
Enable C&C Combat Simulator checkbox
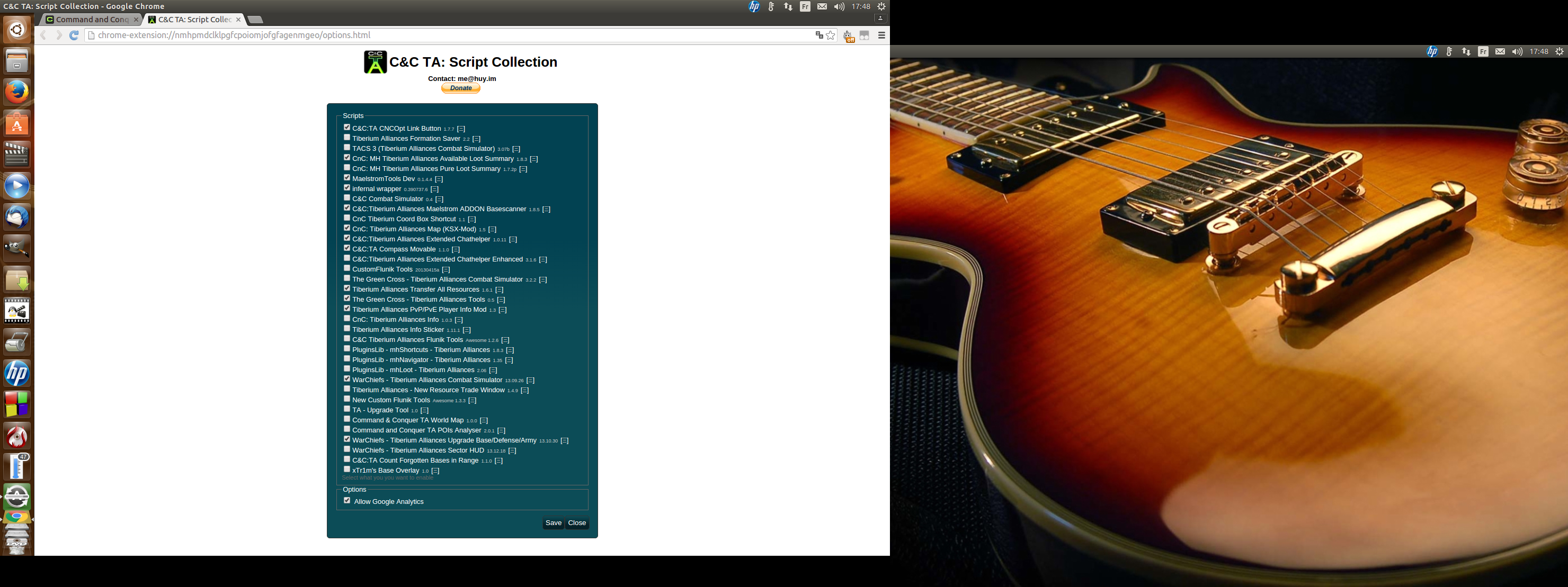pos(347,197)
